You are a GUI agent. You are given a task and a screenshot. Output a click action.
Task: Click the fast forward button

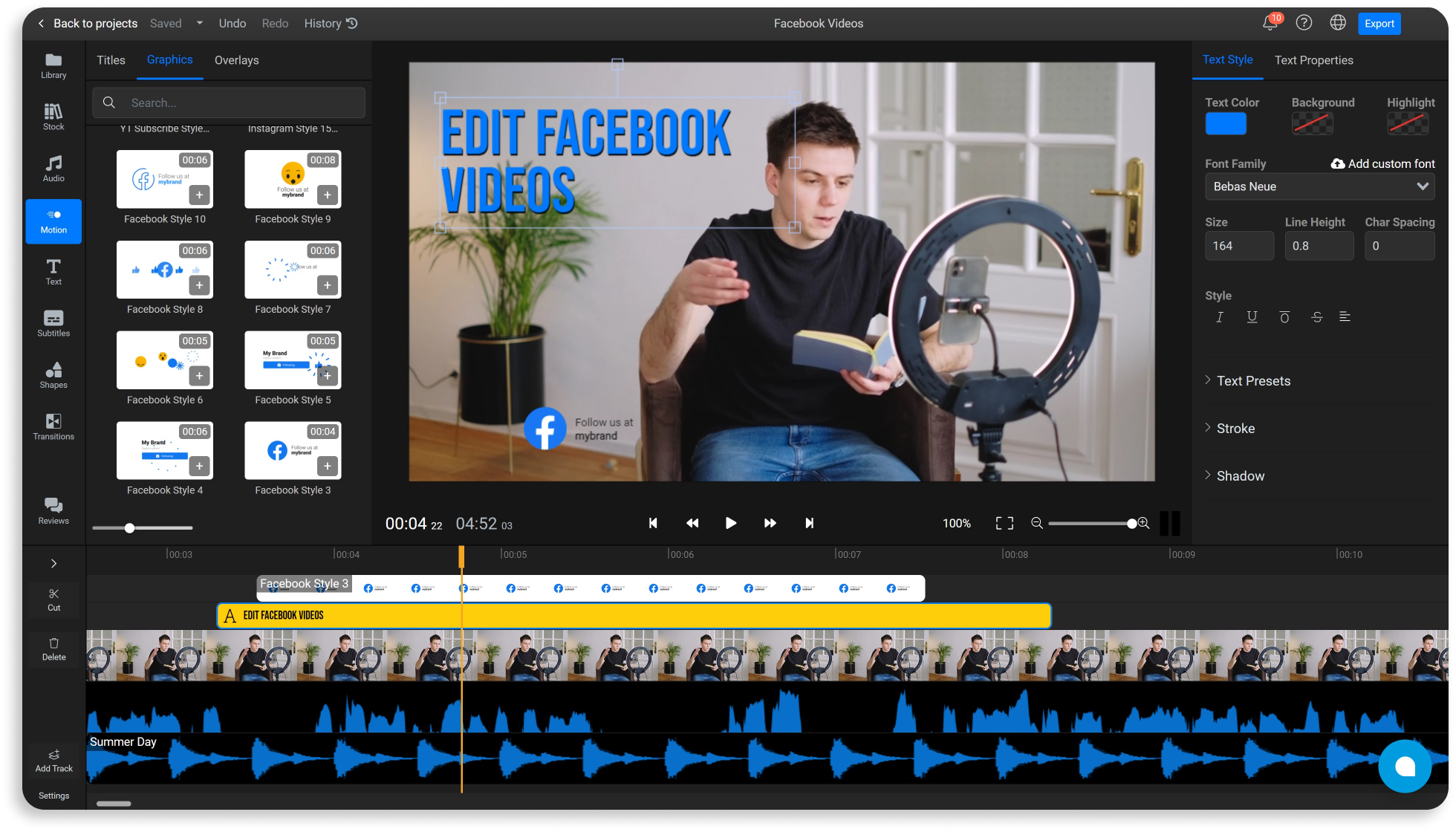click(x=770, y=523)
